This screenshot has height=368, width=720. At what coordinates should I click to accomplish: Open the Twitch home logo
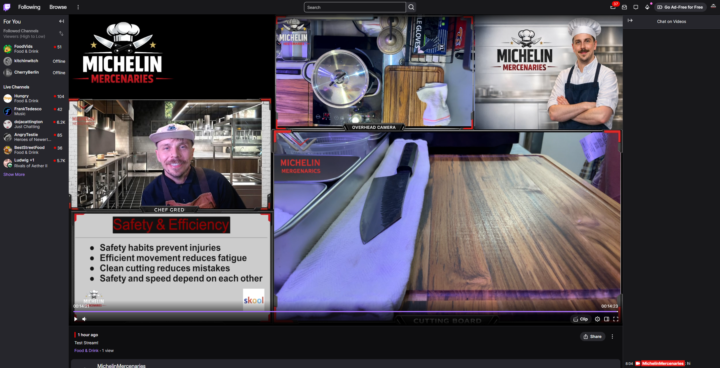pos(7,7)
